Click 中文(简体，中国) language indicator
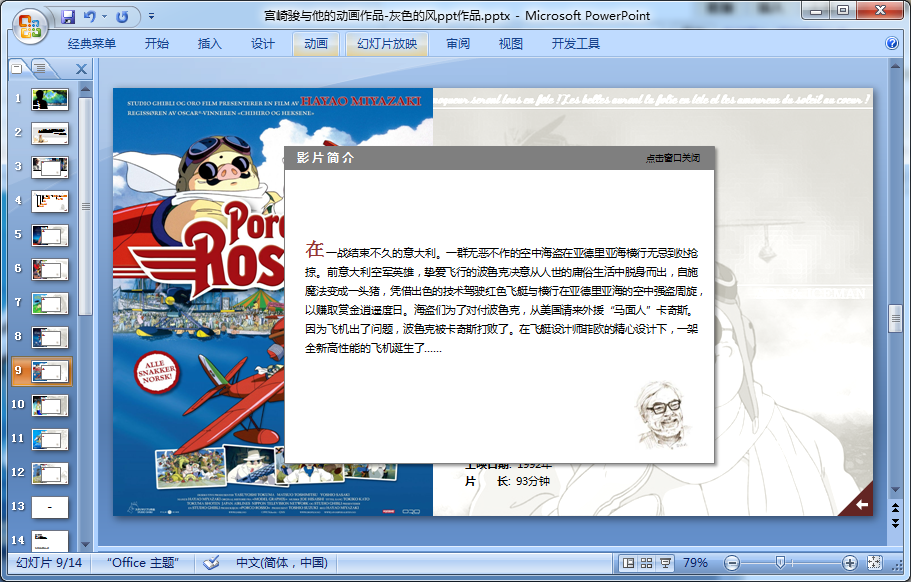Image resolution: width=911 pixels, height=582 pixels. point(282,563)
